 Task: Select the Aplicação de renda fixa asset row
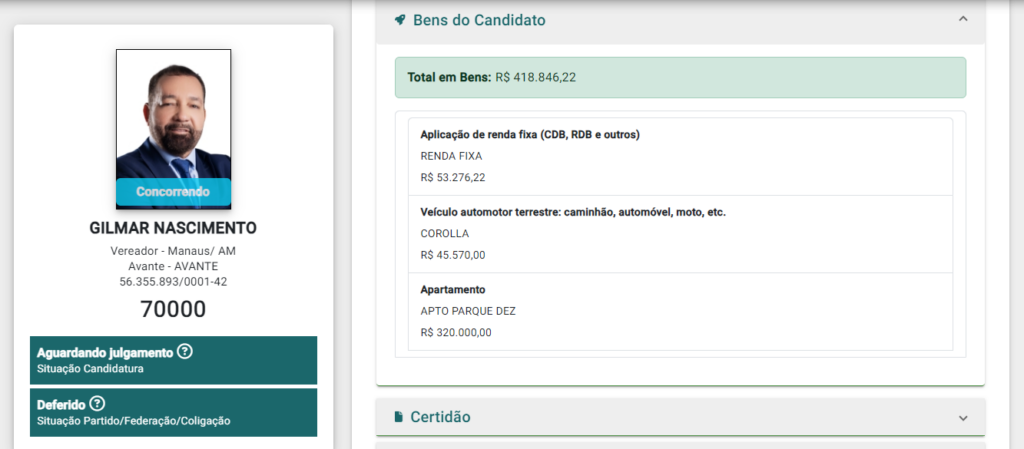click(680, 156)
